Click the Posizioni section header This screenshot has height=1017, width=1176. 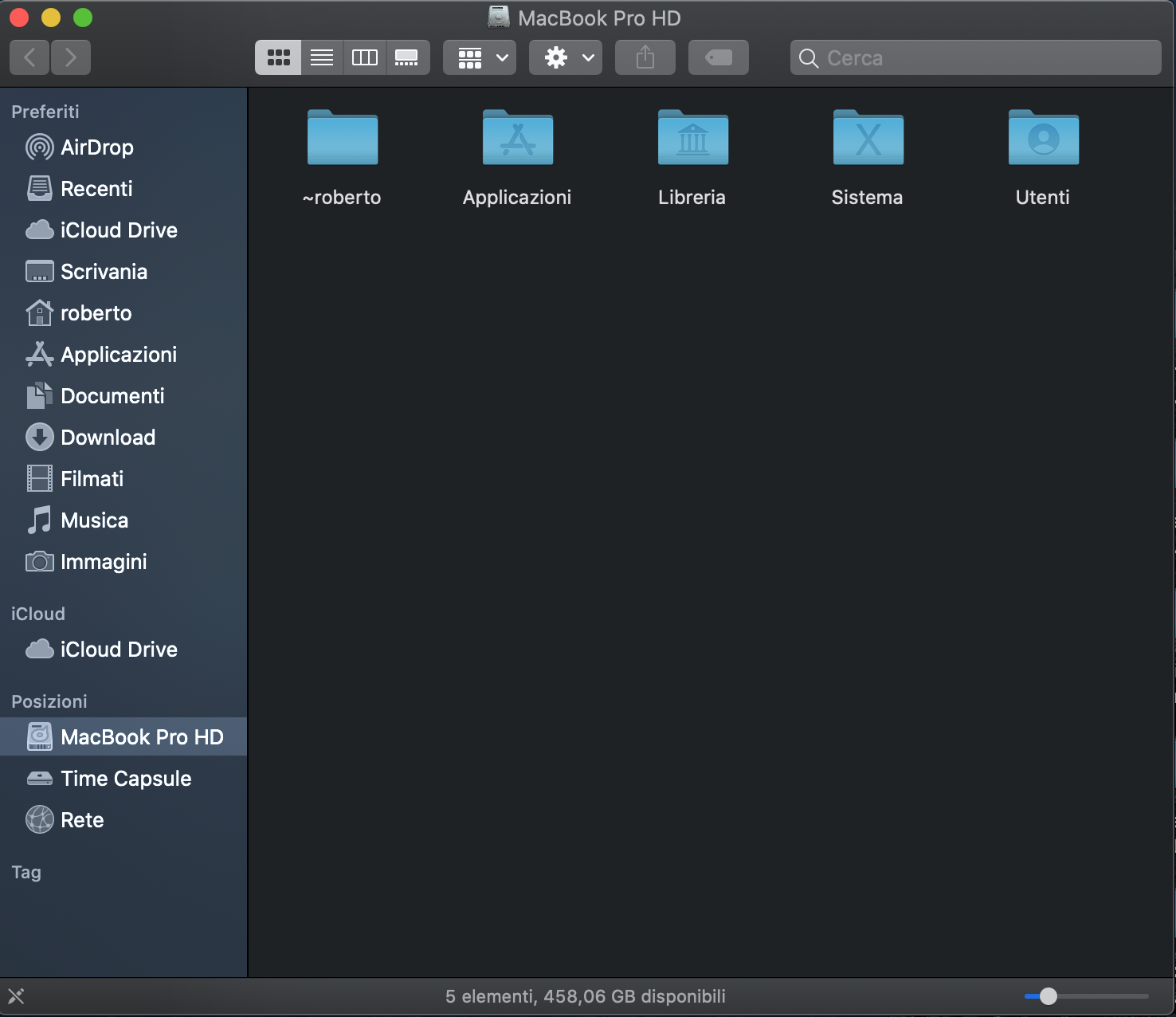pos(49,701)
